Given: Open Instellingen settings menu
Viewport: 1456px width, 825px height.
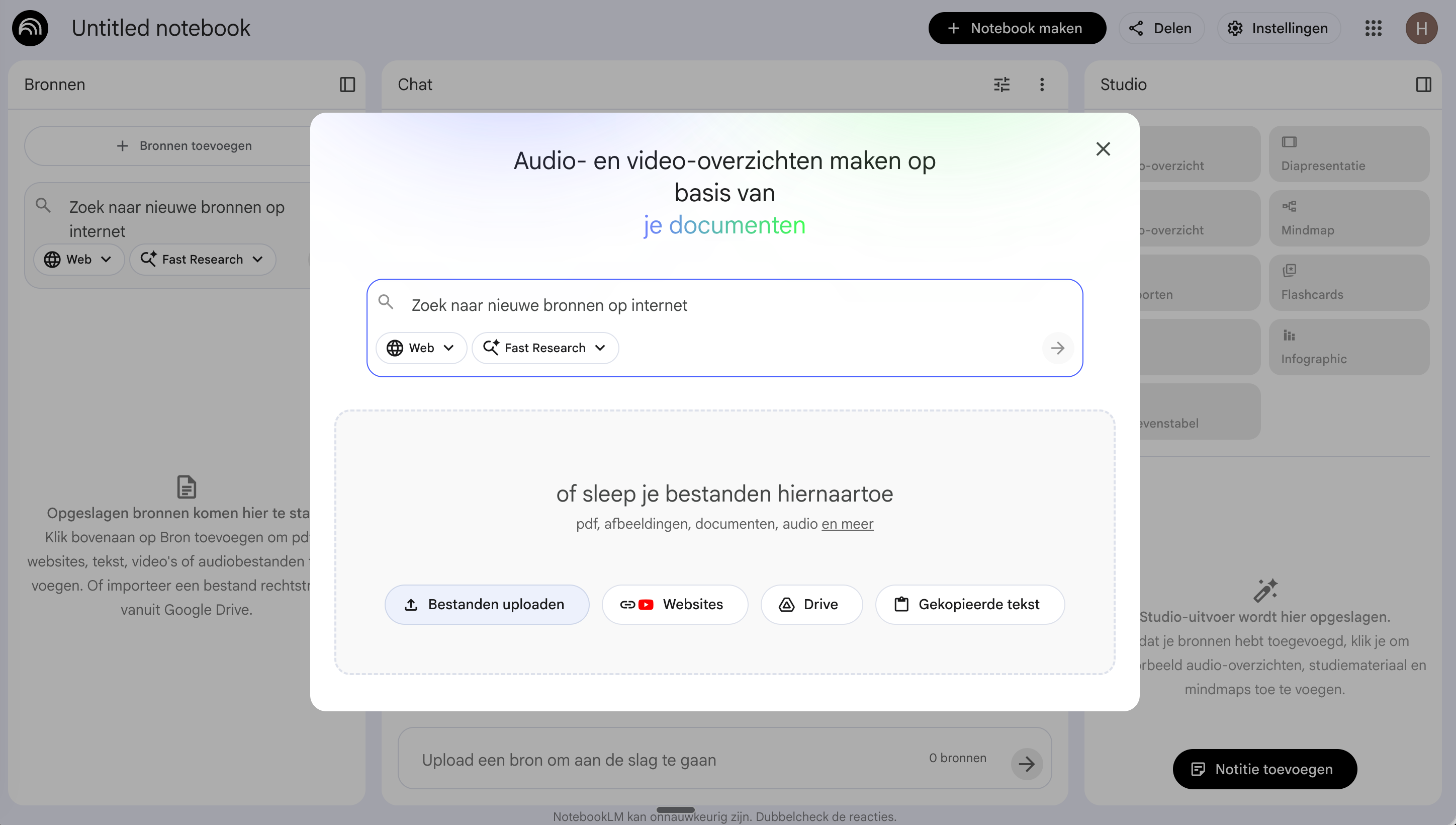Looking at the screenshot, I should 1278,28.
